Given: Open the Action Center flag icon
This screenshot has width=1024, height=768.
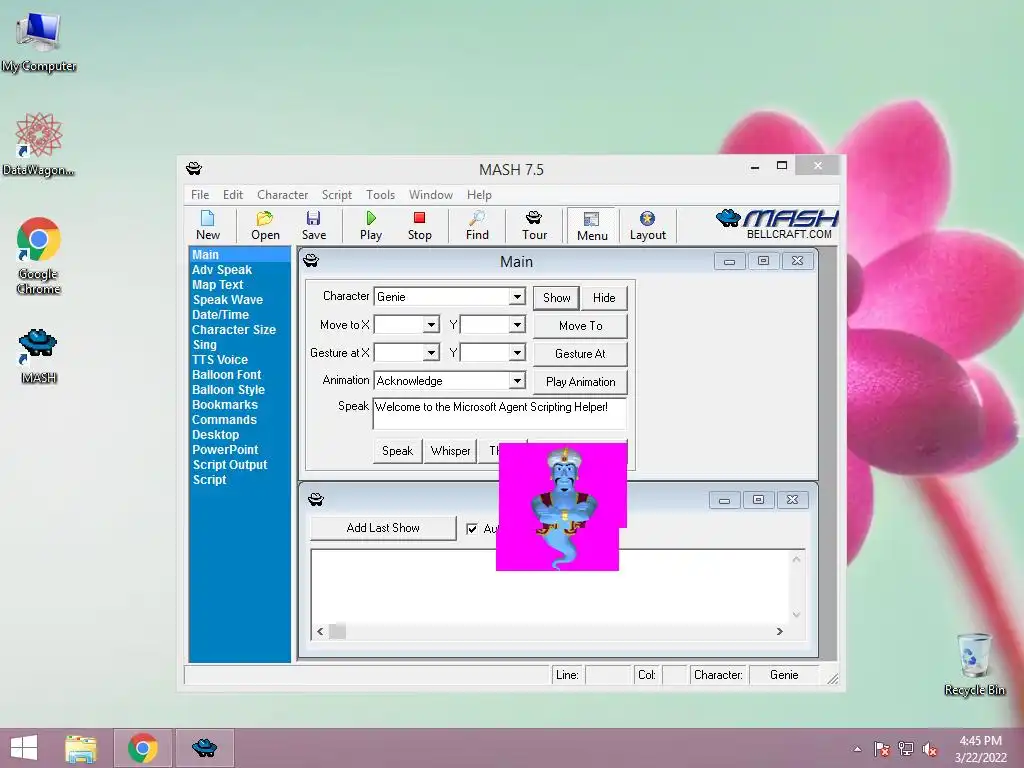Looking at the screenshot, I should click(x=882, y=749).
